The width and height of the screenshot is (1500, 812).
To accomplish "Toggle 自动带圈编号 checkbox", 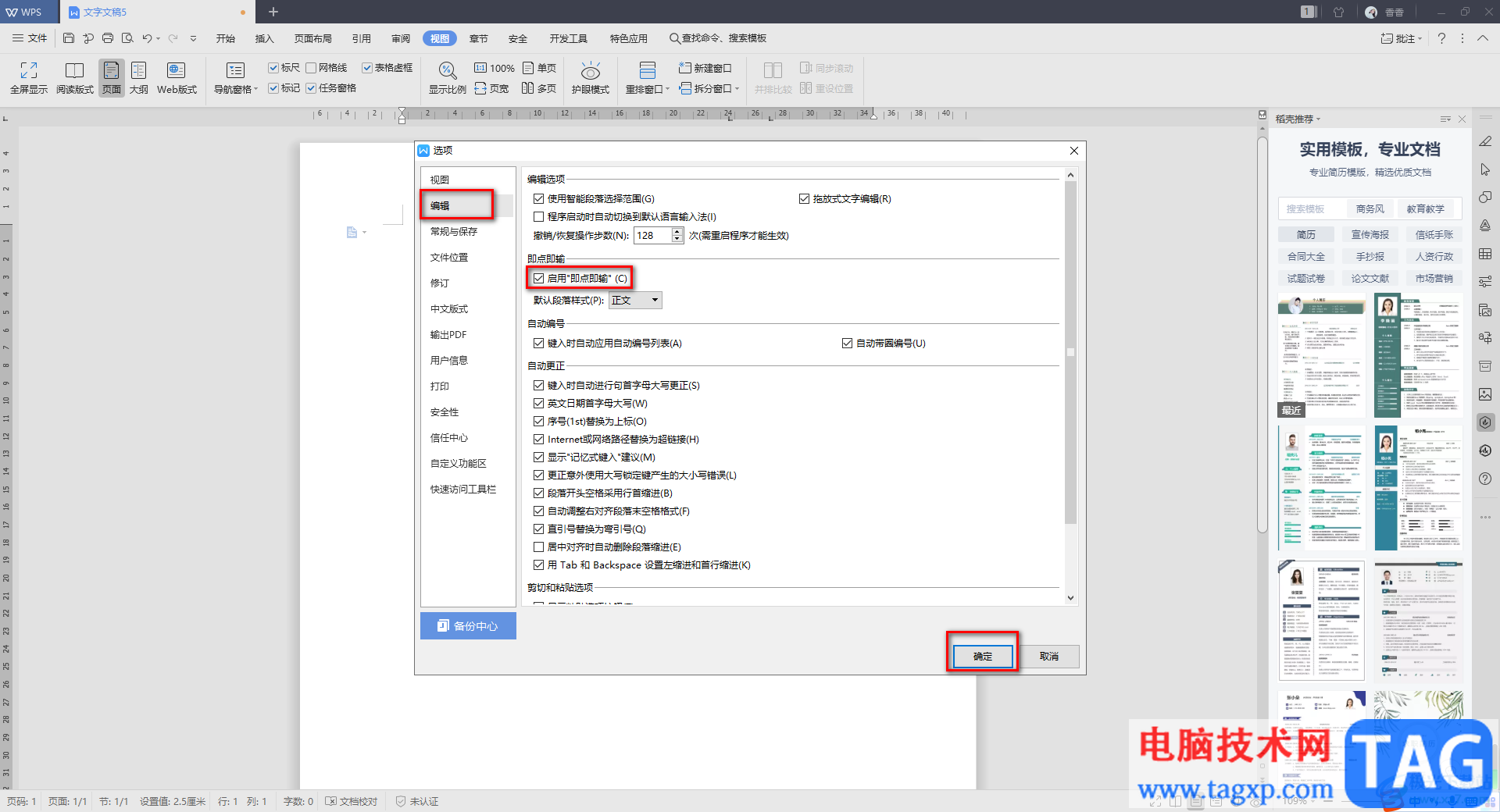I will click(847, 343).
